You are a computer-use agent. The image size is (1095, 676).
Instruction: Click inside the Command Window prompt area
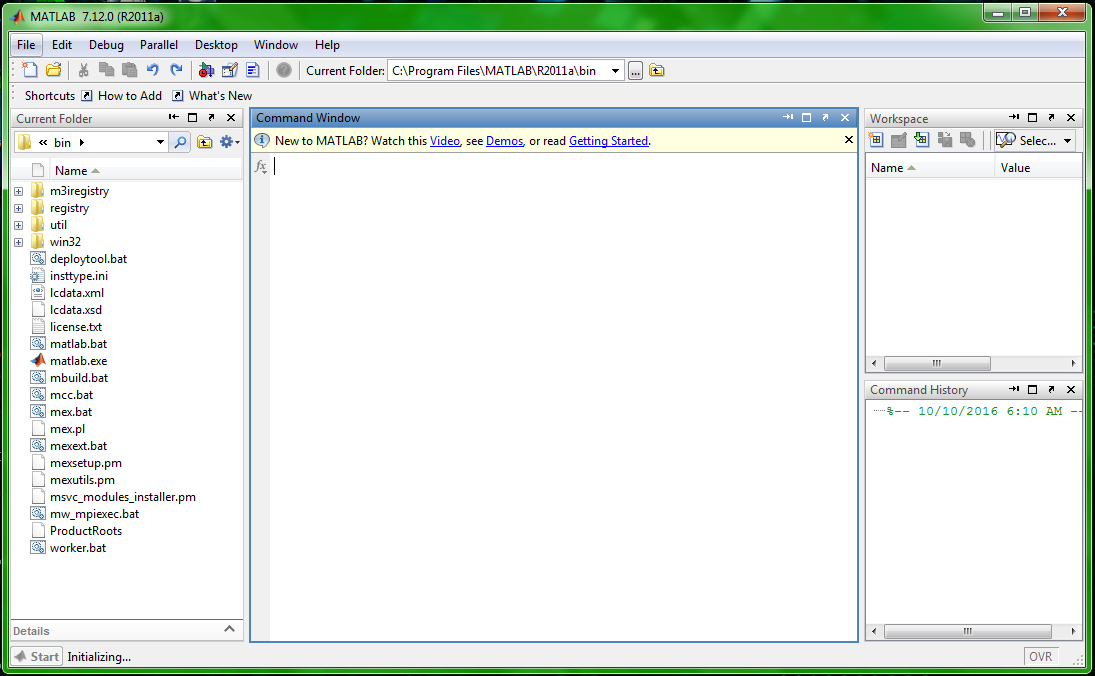pyautogui.click(x=563, y=396)
